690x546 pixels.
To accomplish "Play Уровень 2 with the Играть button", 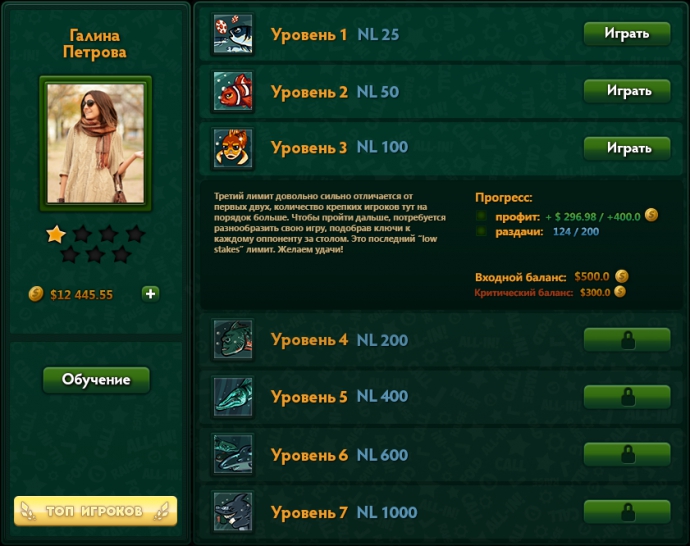I will tap(627, 91).
